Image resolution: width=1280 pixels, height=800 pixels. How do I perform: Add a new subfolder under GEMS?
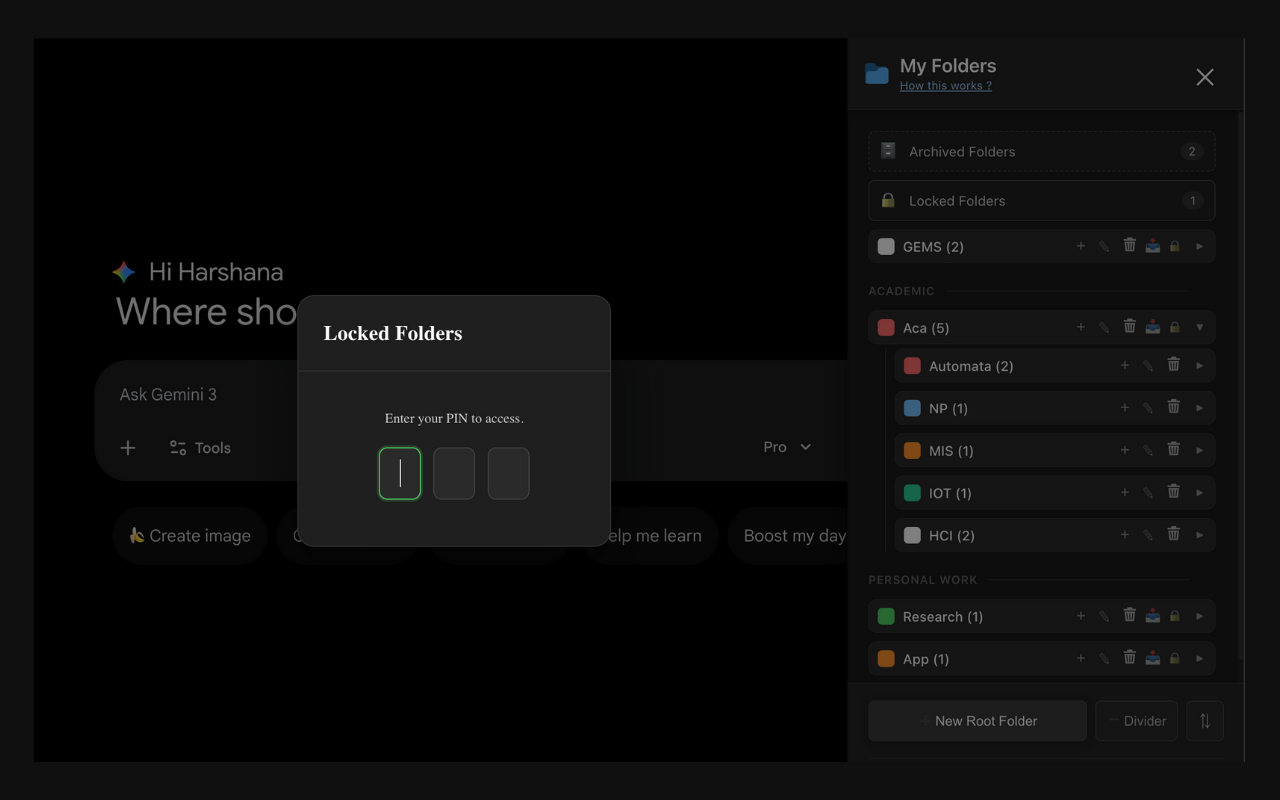coord(1080,246)
